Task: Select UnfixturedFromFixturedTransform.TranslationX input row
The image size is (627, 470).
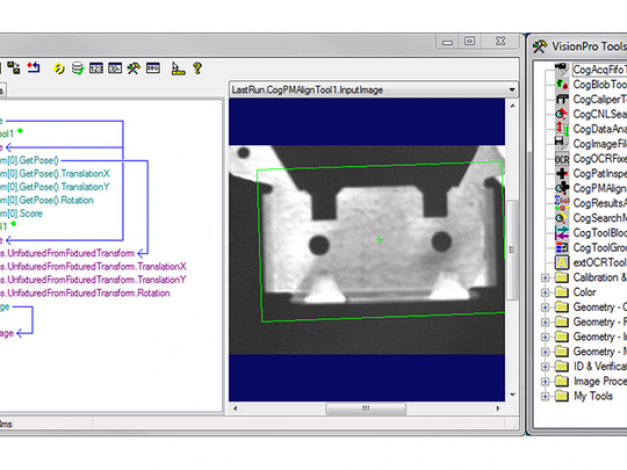Action: (x=93, y=266)
